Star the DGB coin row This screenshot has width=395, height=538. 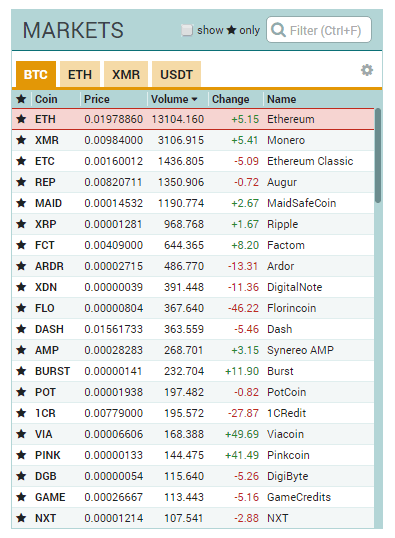click(x=21, y=476)
